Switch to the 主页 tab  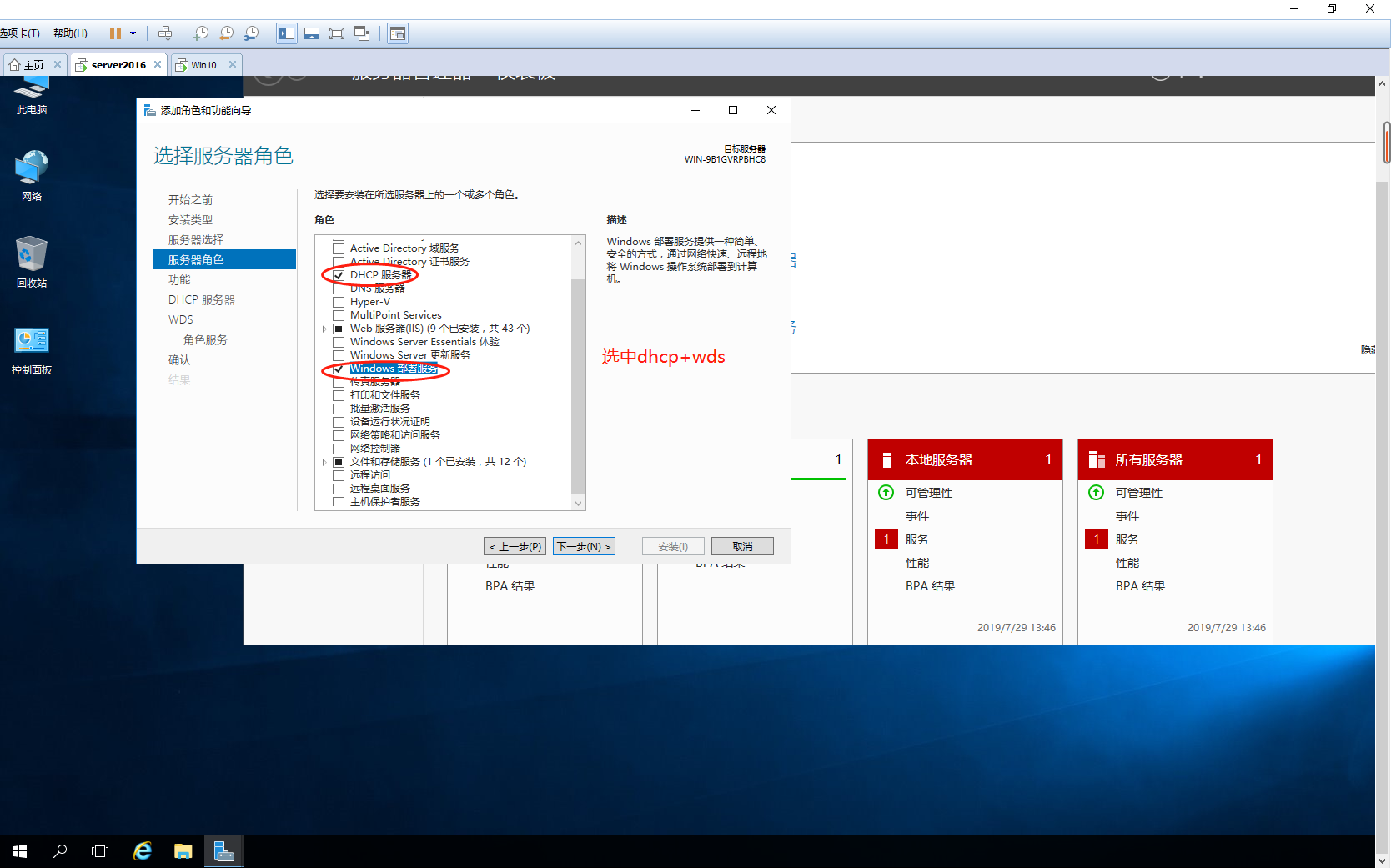34,64
